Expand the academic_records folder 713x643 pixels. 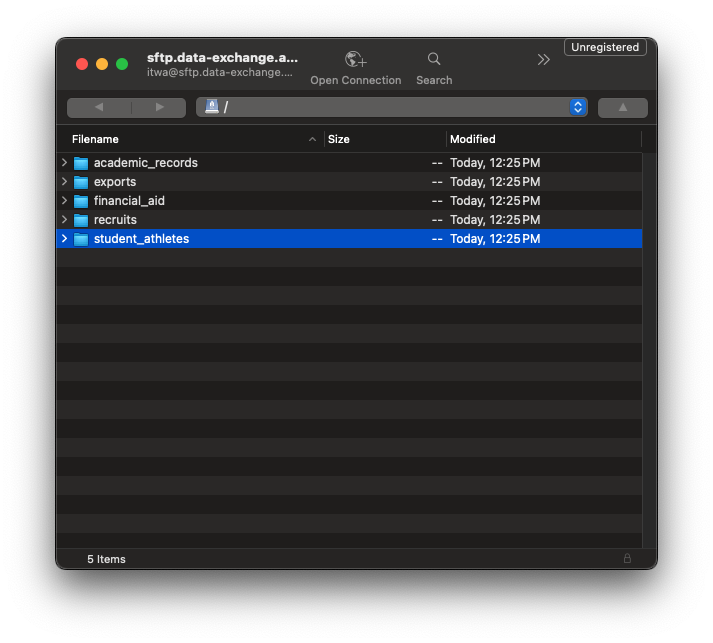pos(65,162)
